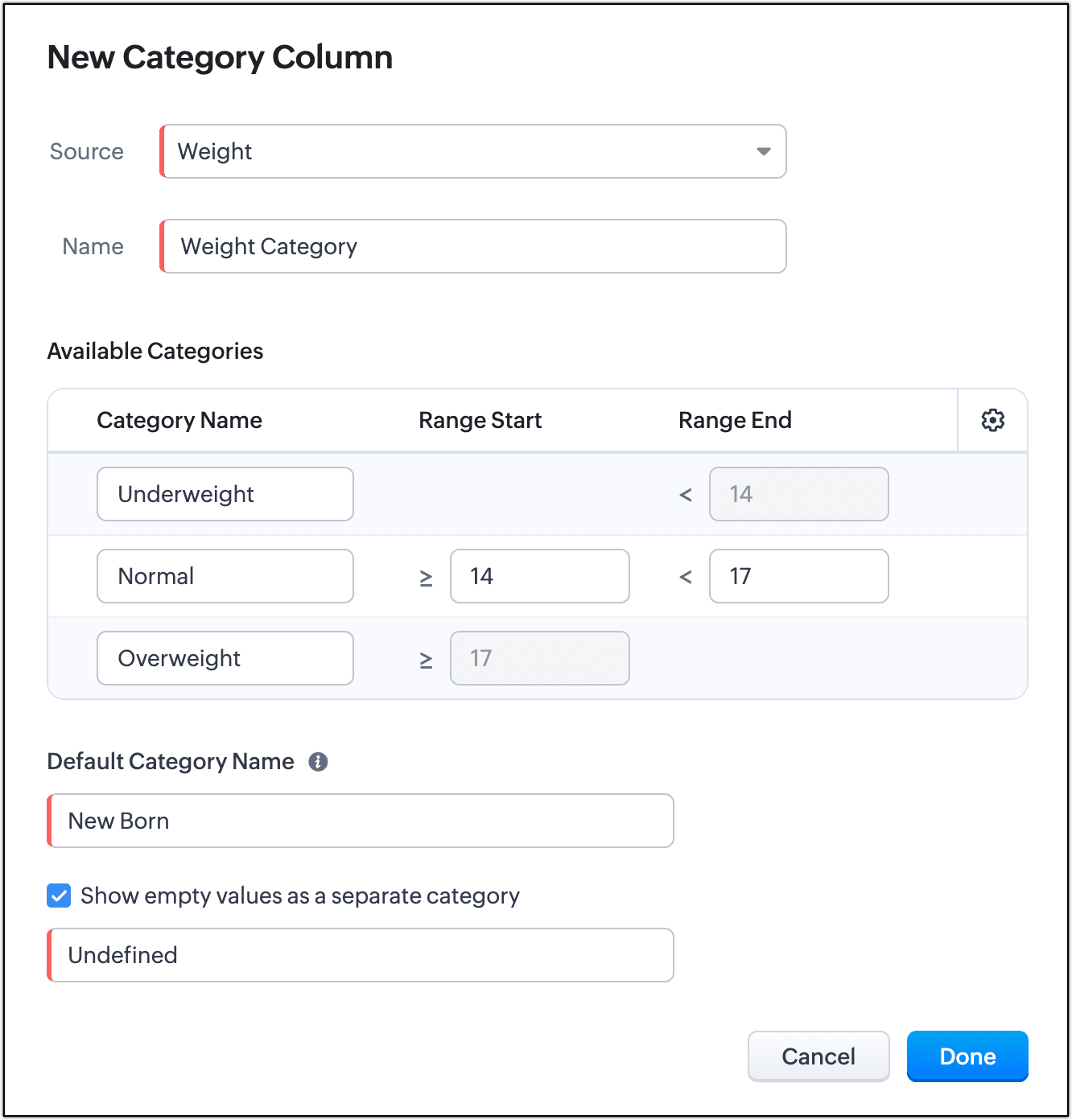Focus the Overweight category name field
The height and width of the screenshot is (1120, 1072).
(225, 658)
